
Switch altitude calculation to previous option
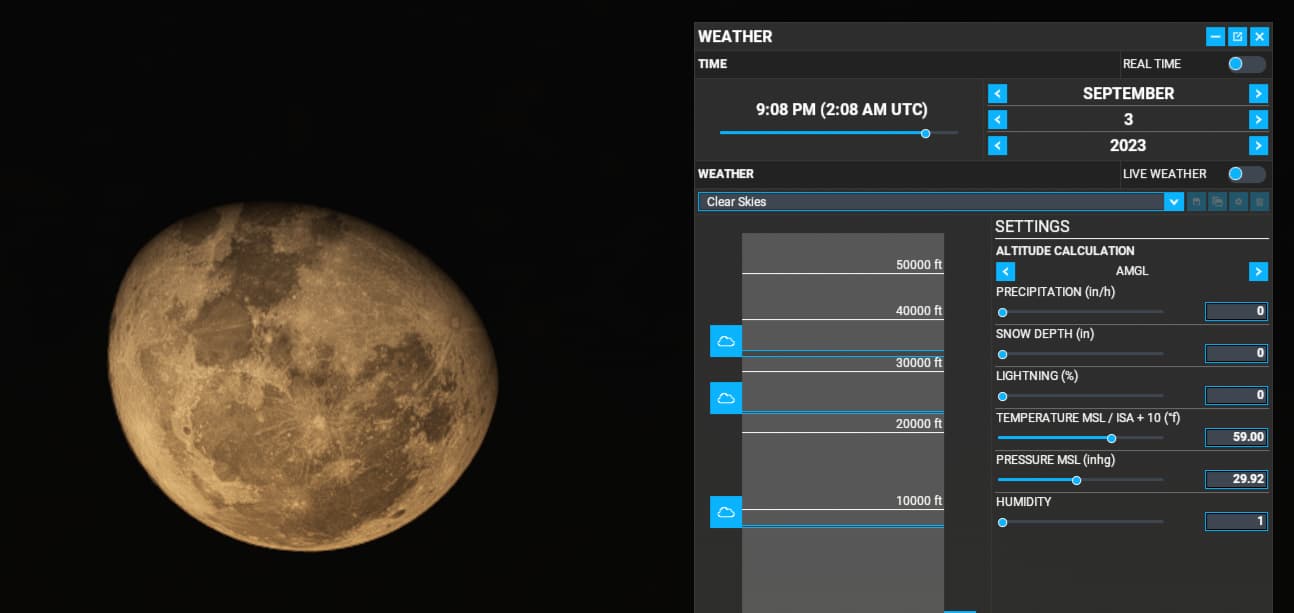pyautogui.click(x=1006, y=272)
